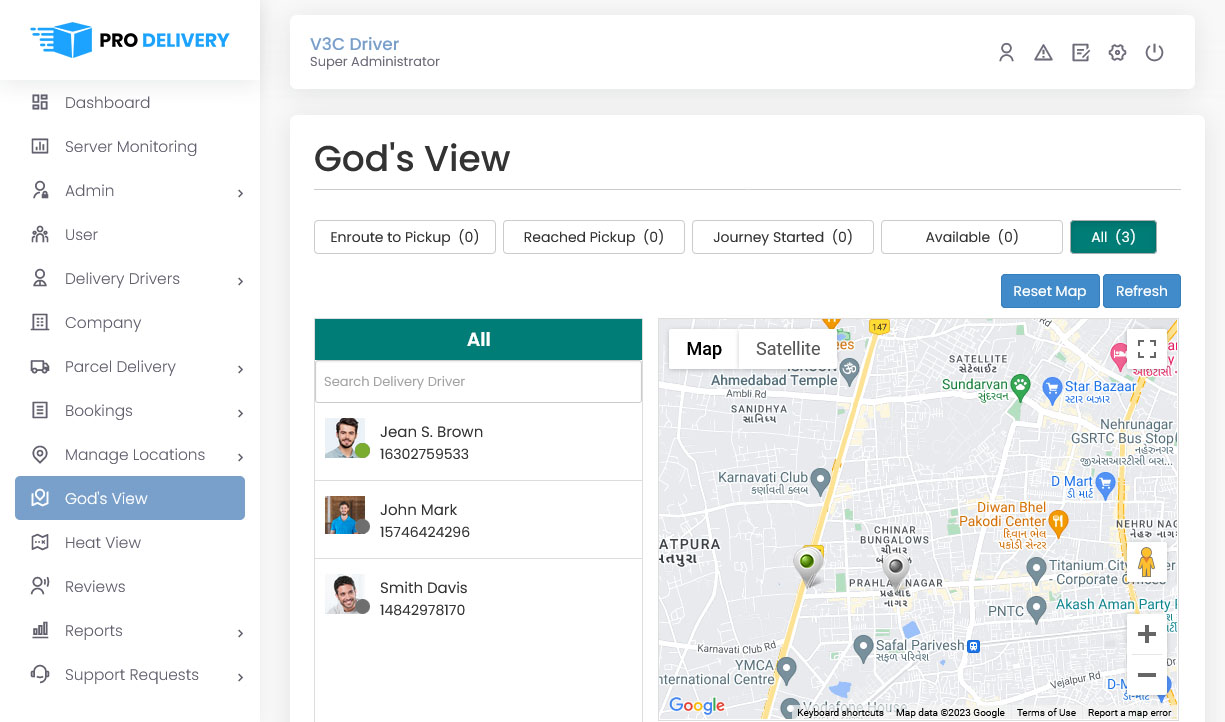The height and width of the screenshot is (722, 1225).
Task: Click the Bookings list icon
Action: pos(40,410)
